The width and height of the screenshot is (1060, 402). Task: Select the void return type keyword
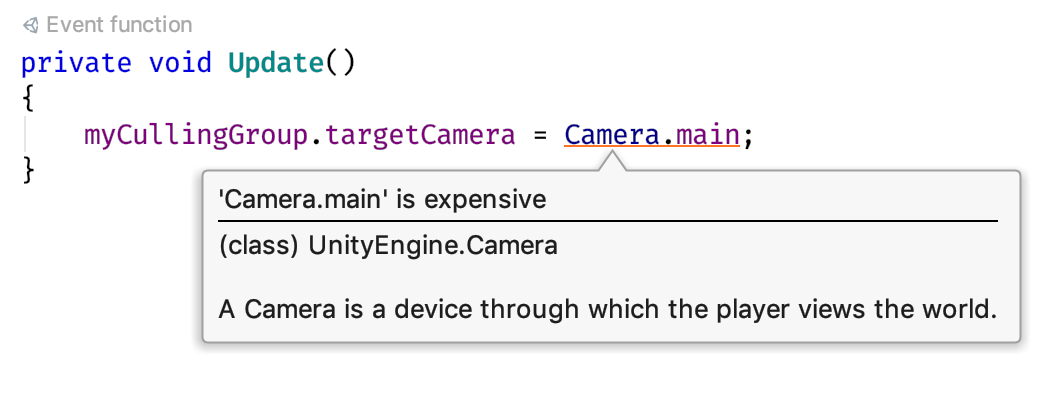pyautogui.click(x=180, y=63)
